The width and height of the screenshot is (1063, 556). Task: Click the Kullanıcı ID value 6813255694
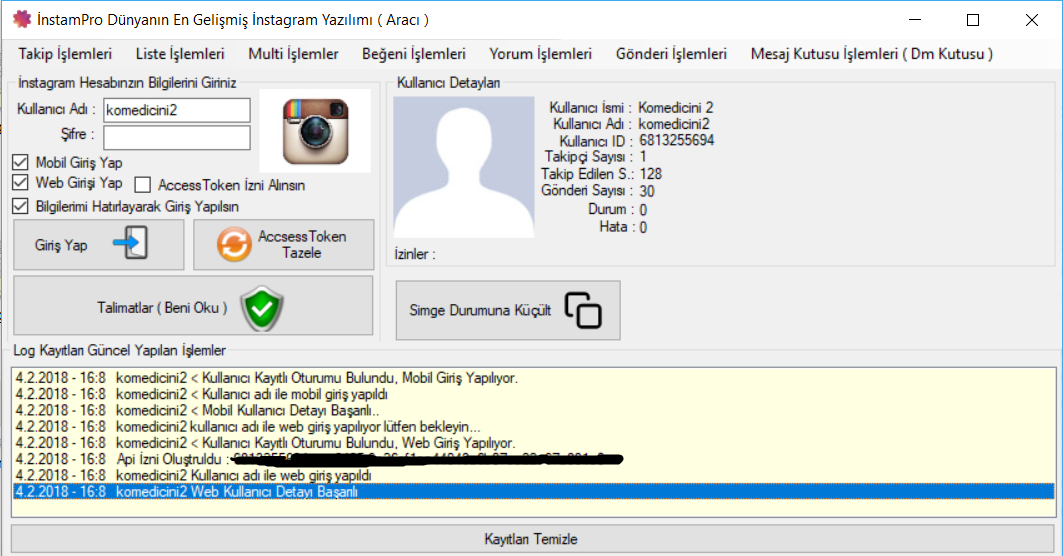pyautogui.click(x=677, y=140)
